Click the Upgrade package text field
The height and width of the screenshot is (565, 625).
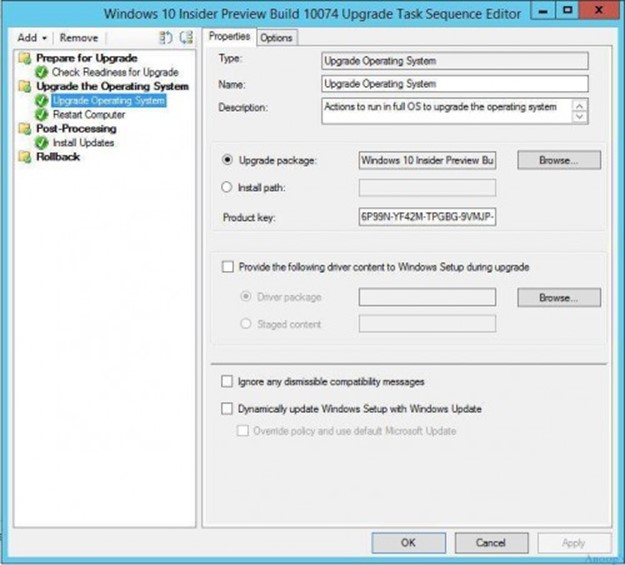[427, 160]
